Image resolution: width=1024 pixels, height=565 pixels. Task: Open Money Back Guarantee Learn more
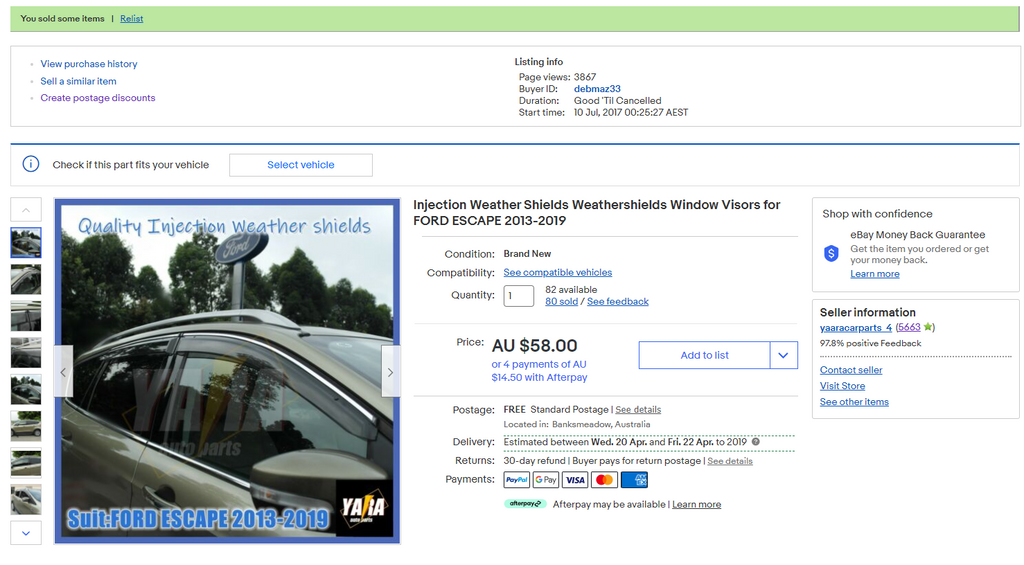point(874,274)
